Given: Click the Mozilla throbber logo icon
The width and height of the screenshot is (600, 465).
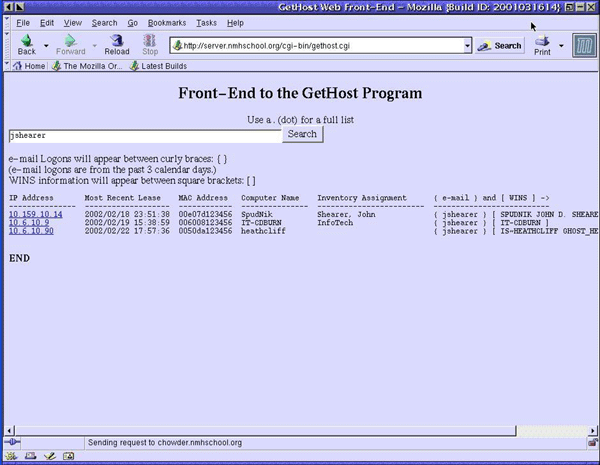Looking at the screenshot, I should tap(584, 46).
